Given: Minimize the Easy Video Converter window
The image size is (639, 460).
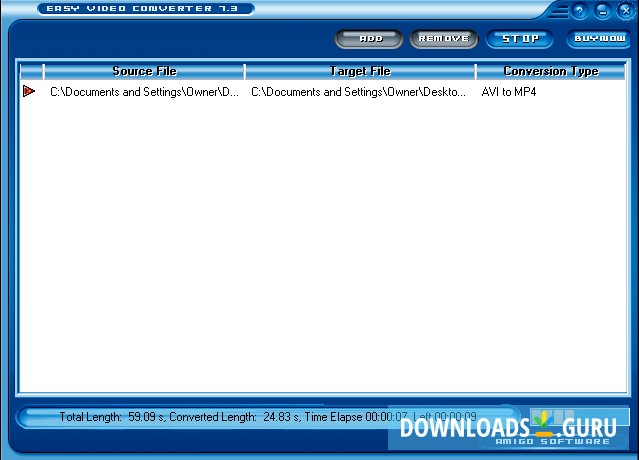Looking at the screenshot, I should pos(603,11).
